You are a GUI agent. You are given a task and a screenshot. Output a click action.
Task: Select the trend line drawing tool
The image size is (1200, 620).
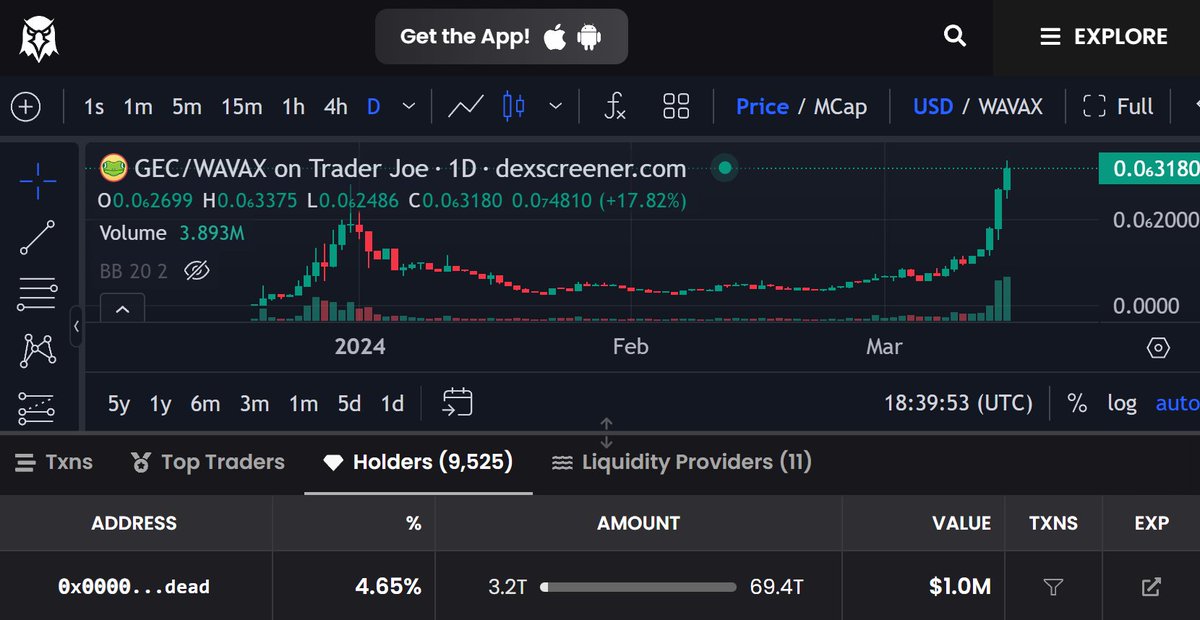[x=38, y=238]
